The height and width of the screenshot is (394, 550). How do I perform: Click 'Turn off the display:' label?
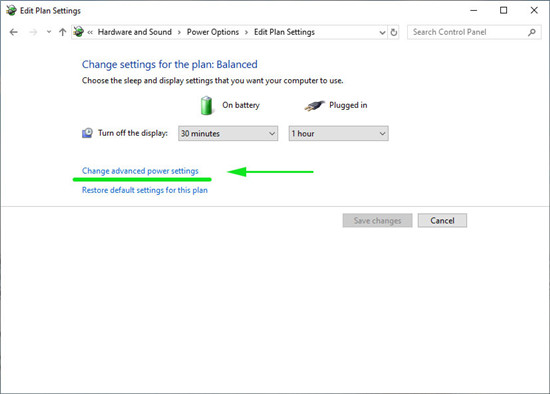[133, 133]
